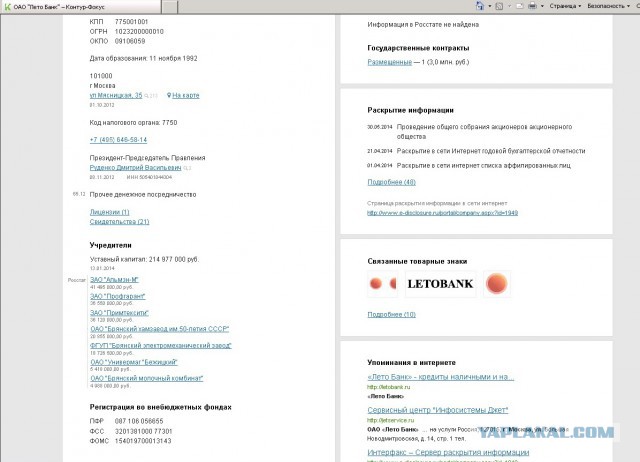
Task: Click Дата образования: 11 ноября 1992 text
Action: [x=143, y=58]
